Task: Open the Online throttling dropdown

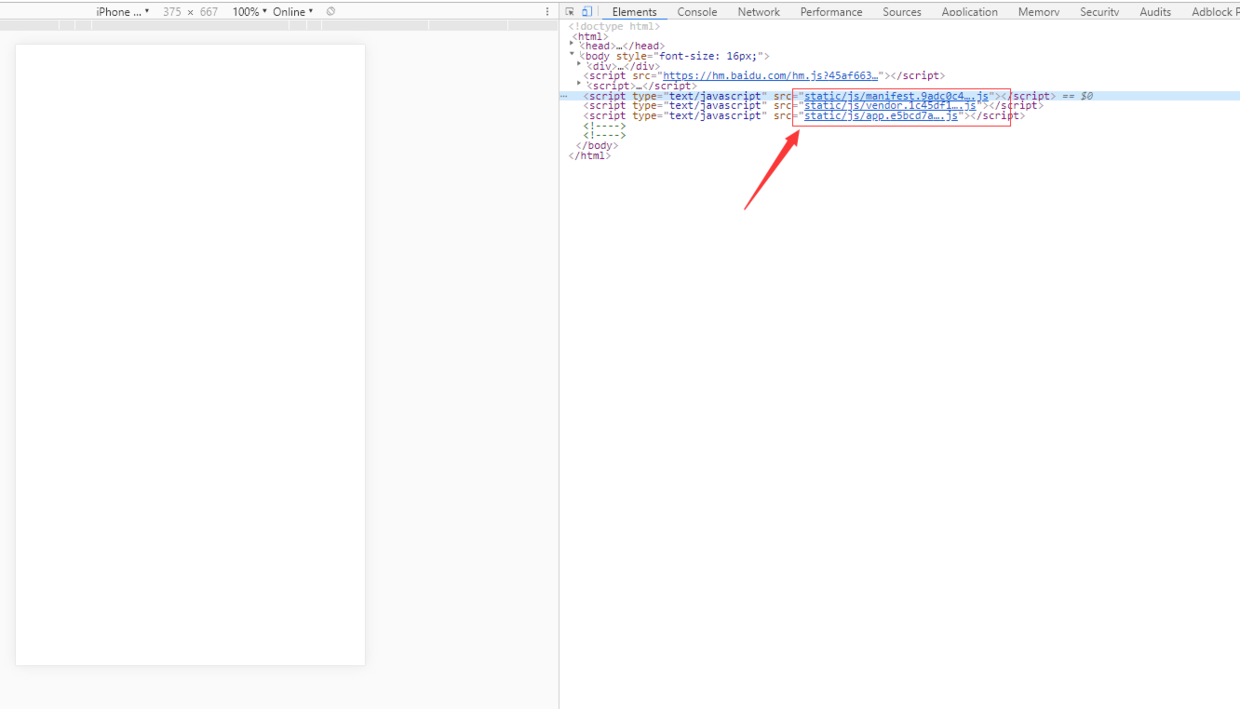Action: click(x=293, y=12)
